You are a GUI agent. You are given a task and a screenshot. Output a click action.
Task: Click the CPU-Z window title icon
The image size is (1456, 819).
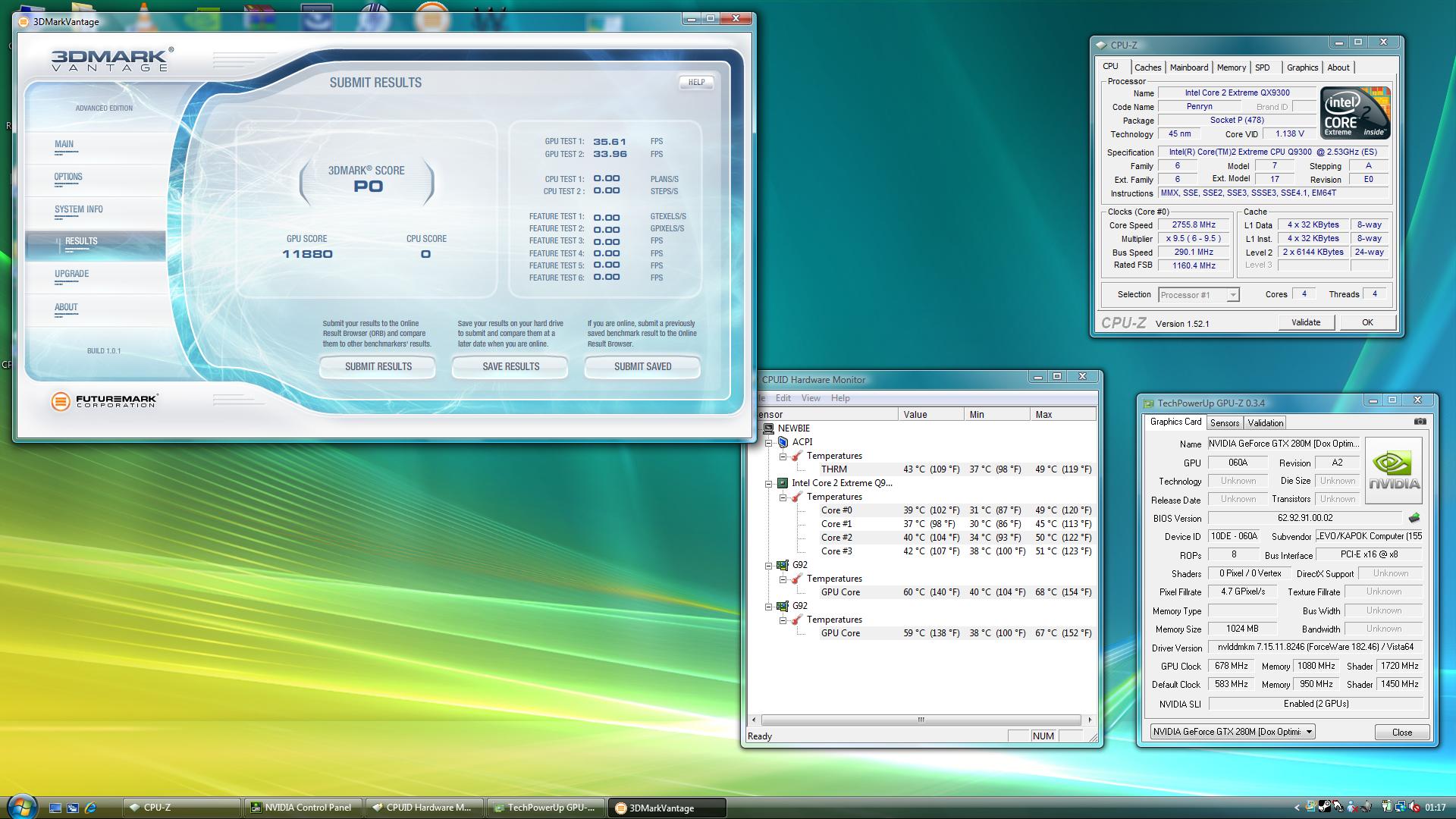coord(1102,45)
